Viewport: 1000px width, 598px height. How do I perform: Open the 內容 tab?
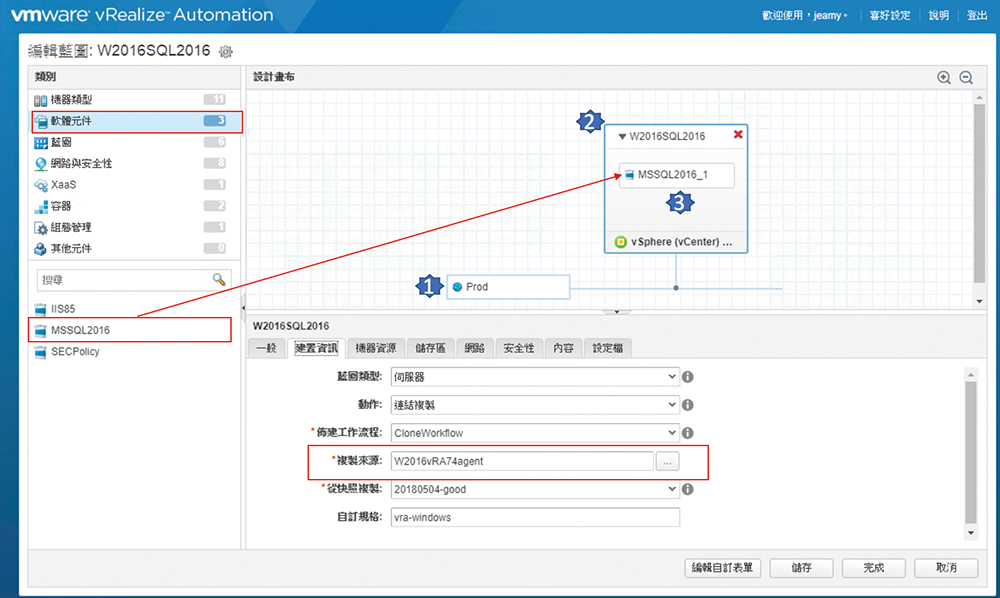pos(563,348)
